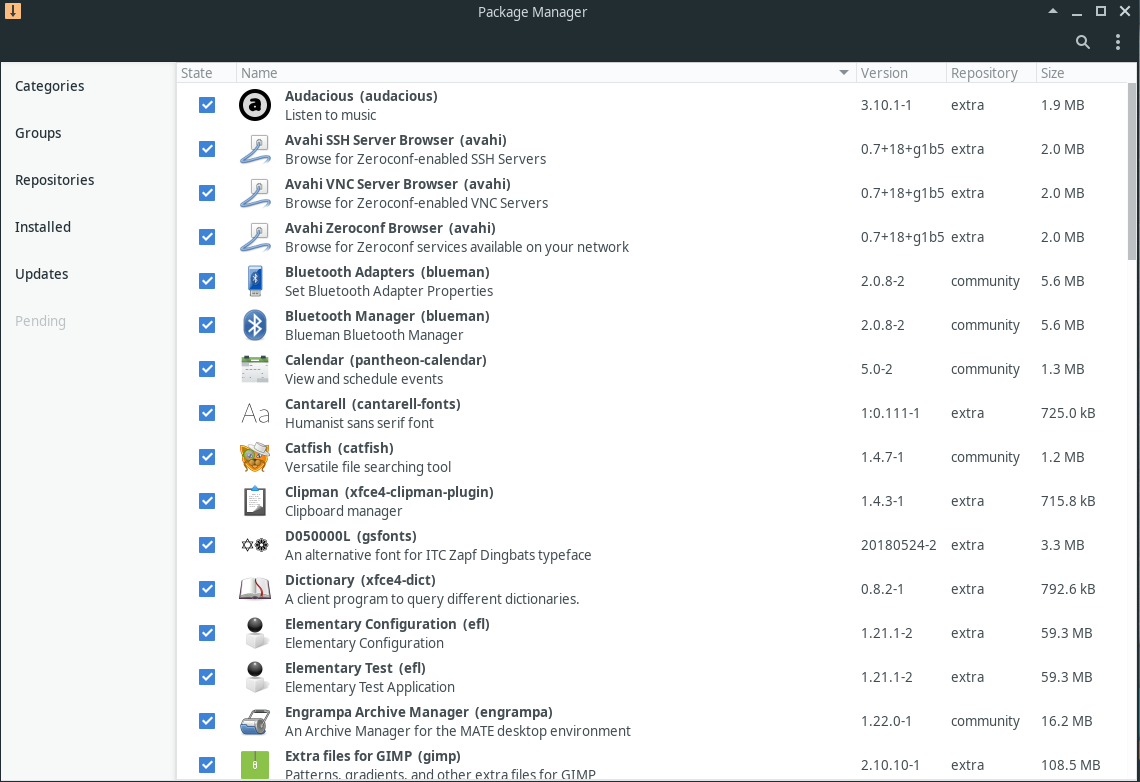Click the Engrampa Archive Manager icon

point(255,721)
